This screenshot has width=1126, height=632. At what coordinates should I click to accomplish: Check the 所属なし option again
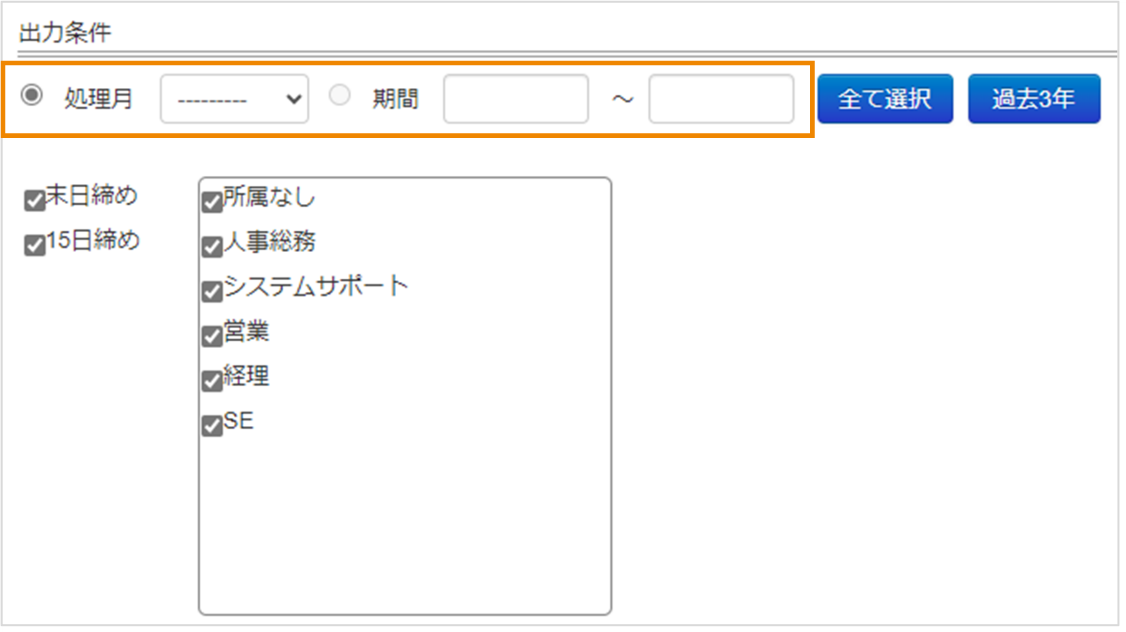coord(210,200)
